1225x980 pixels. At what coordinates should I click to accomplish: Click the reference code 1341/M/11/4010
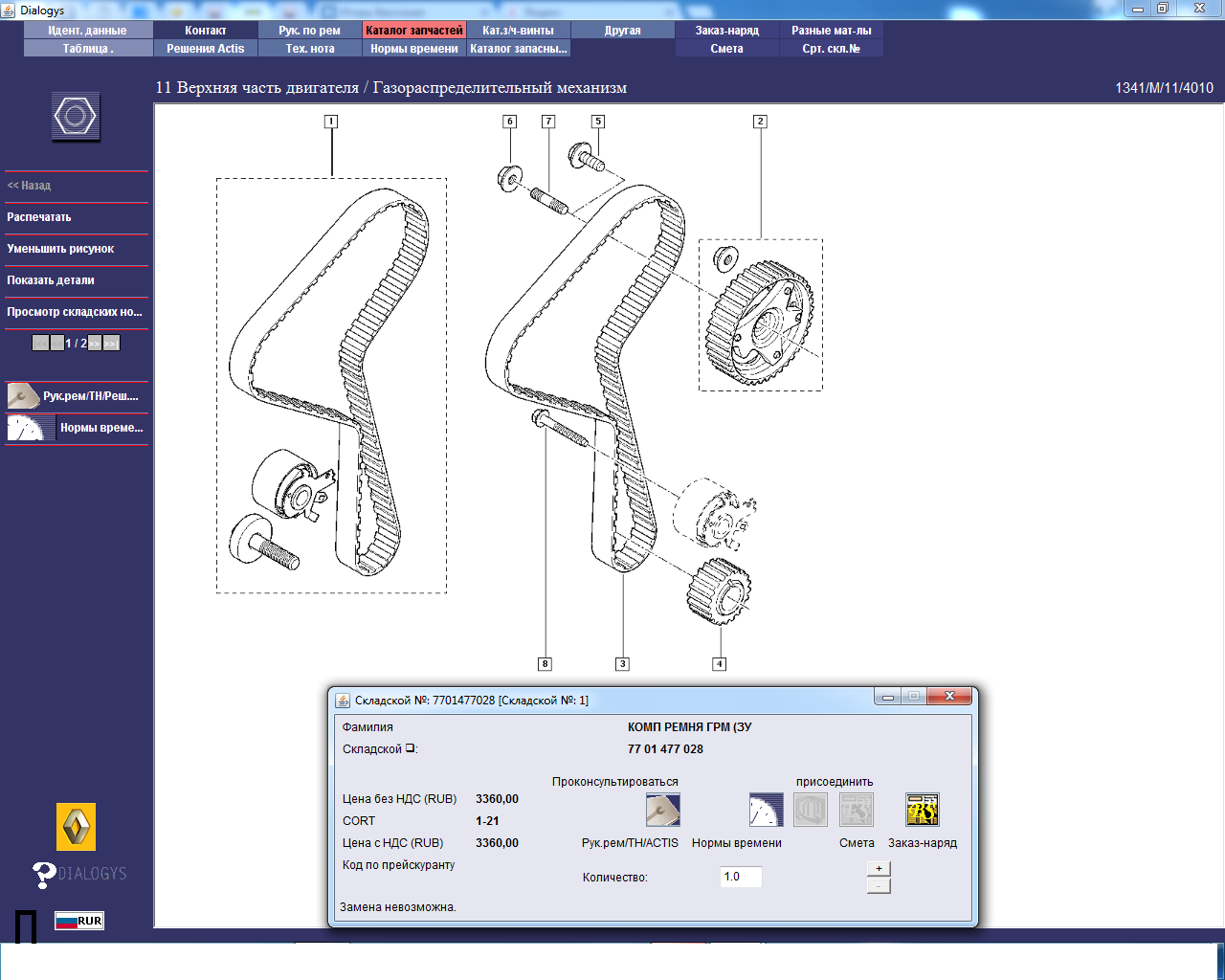tap(1164, 88)
